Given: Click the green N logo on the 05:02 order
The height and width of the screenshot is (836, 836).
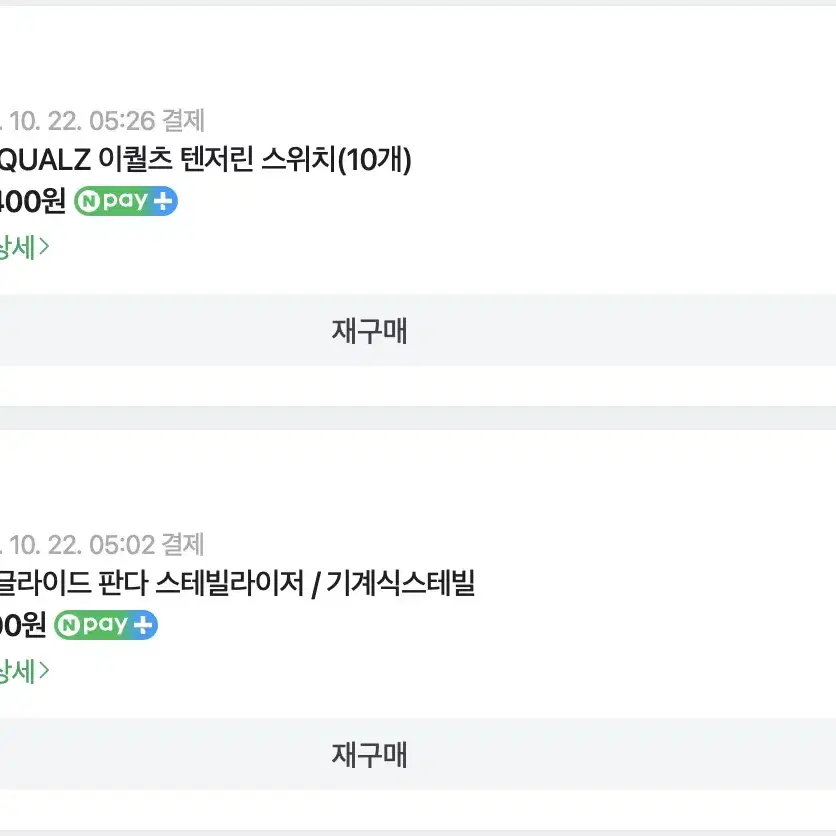Looking at the screenshot, I should 69,625.
